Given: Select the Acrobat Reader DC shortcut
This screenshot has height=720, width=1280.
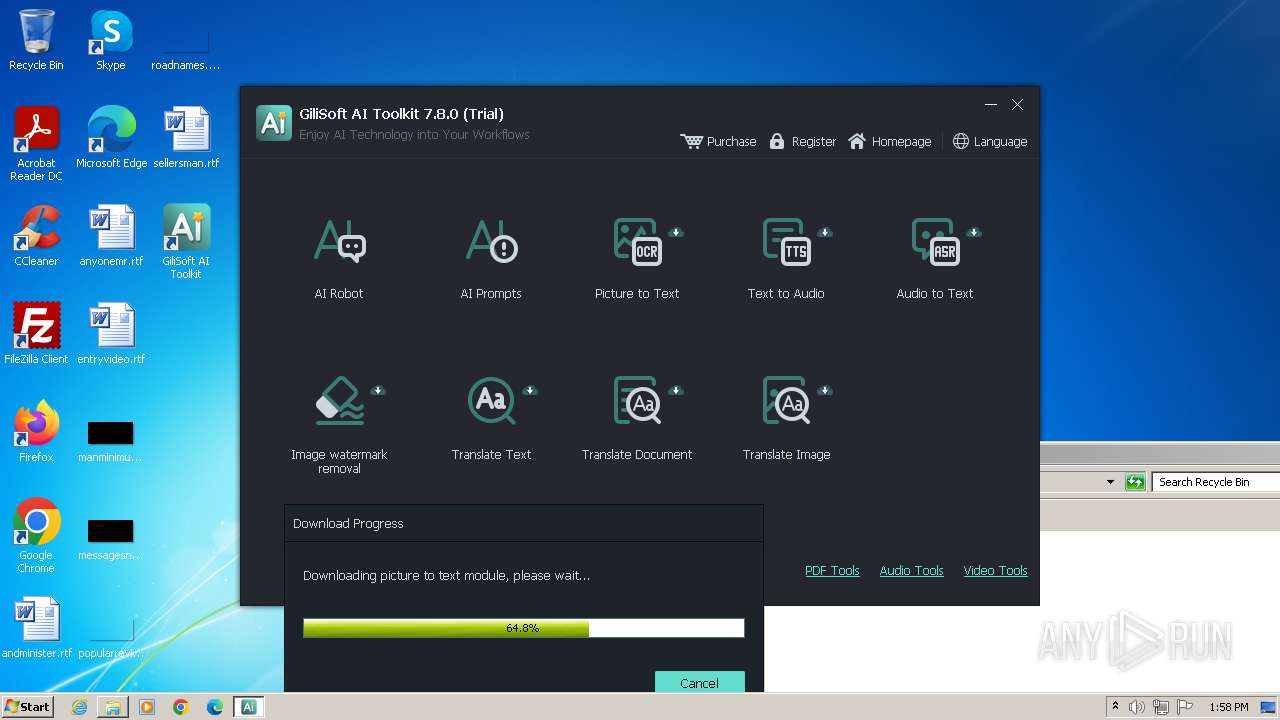Looking at the screenshot, I should tap(36, 144).
